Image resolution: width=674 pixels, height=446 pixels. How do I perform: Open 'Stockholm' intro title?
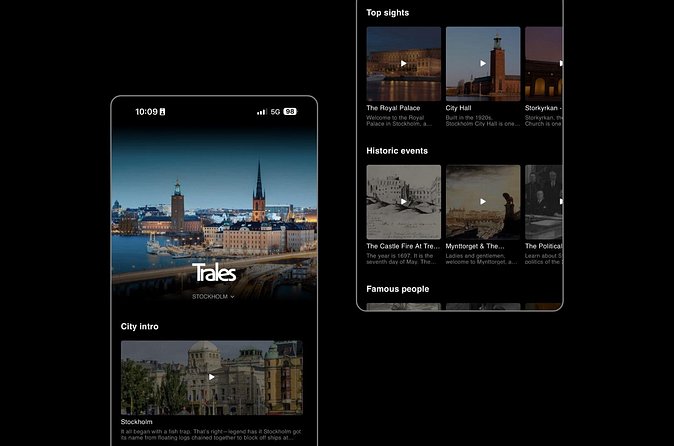(x=136, y=422)
